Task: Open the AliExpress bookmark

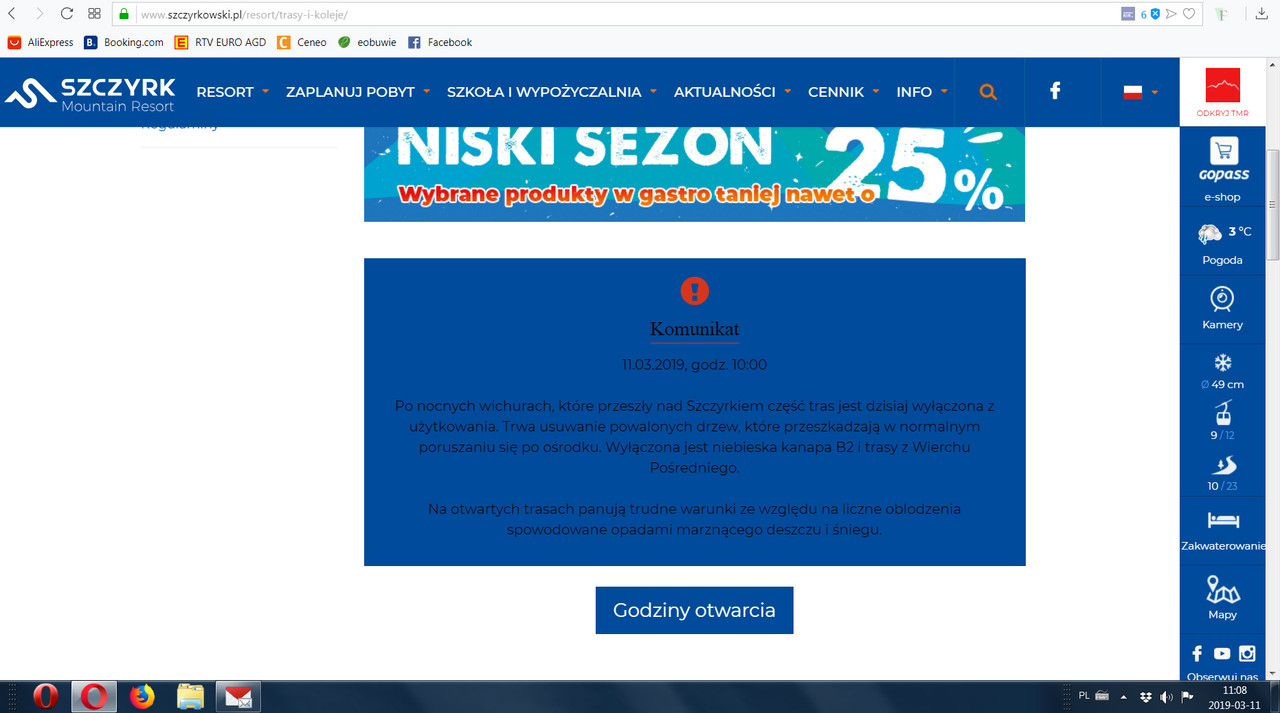Action: tap(41, 42)
